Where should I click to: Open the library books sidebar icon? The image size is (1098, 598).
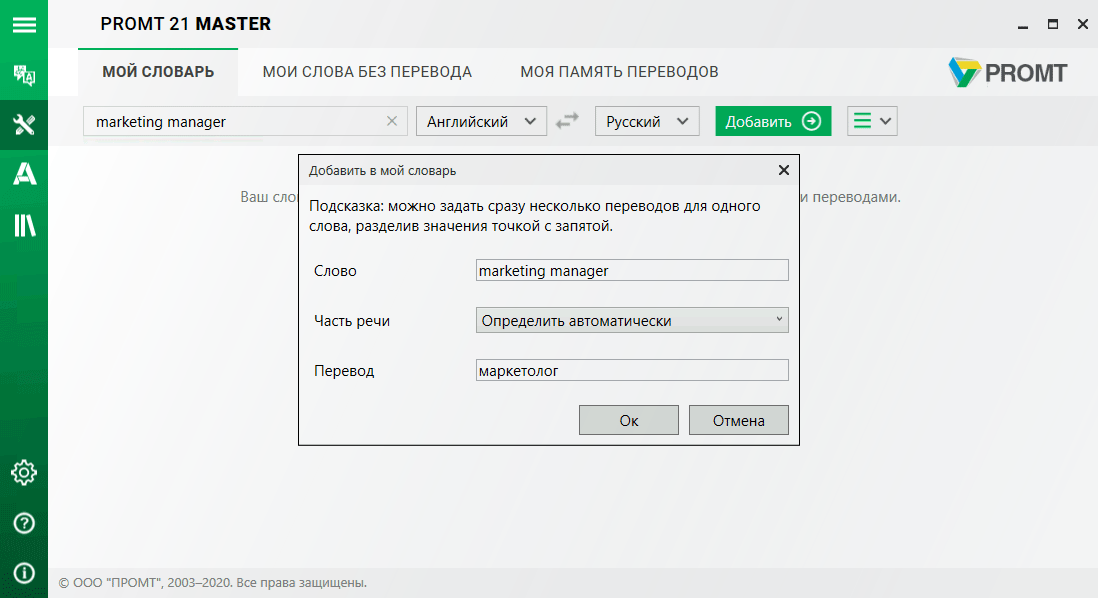coord(24,225)
